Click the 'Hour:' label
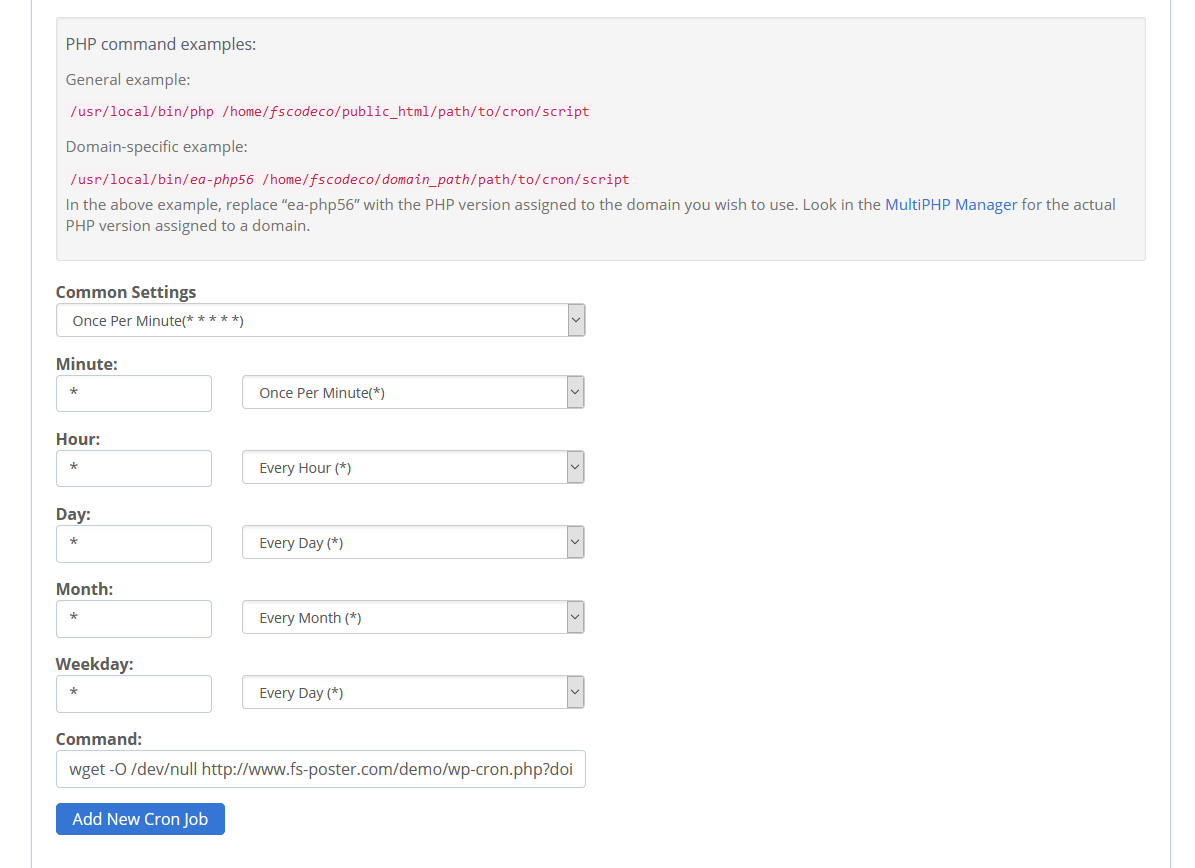Viewport: 1195px width, 868px height. click(78, 439)
